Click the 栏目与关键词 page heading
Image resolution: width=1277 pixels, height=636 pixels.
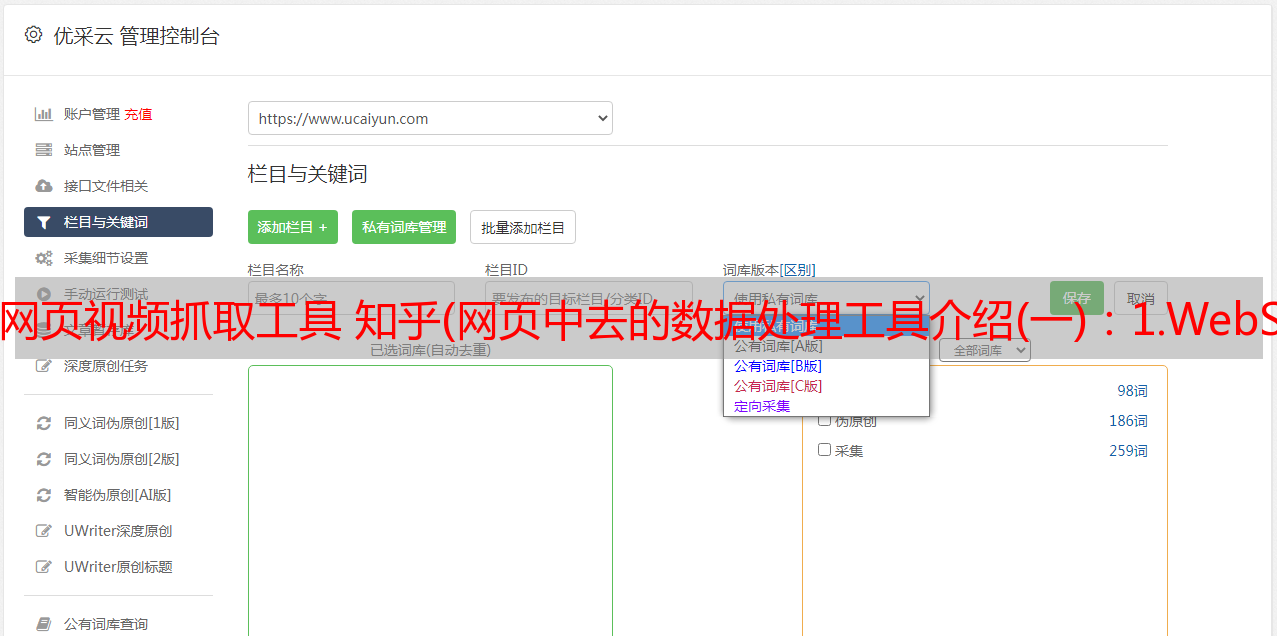pos(308,174)
